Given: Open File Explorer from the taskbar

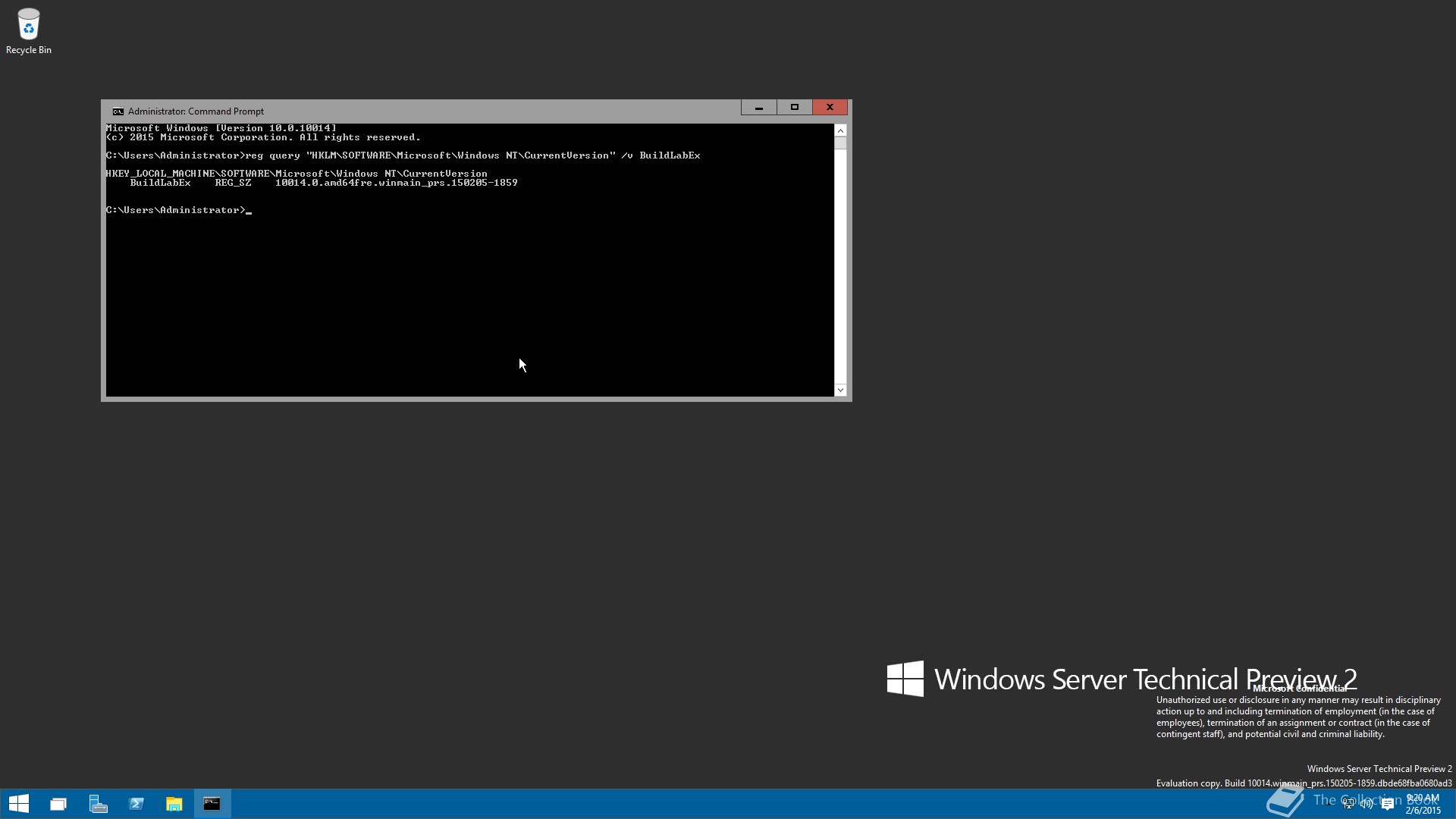Looking at the screenshot, I should pos(174,804).
